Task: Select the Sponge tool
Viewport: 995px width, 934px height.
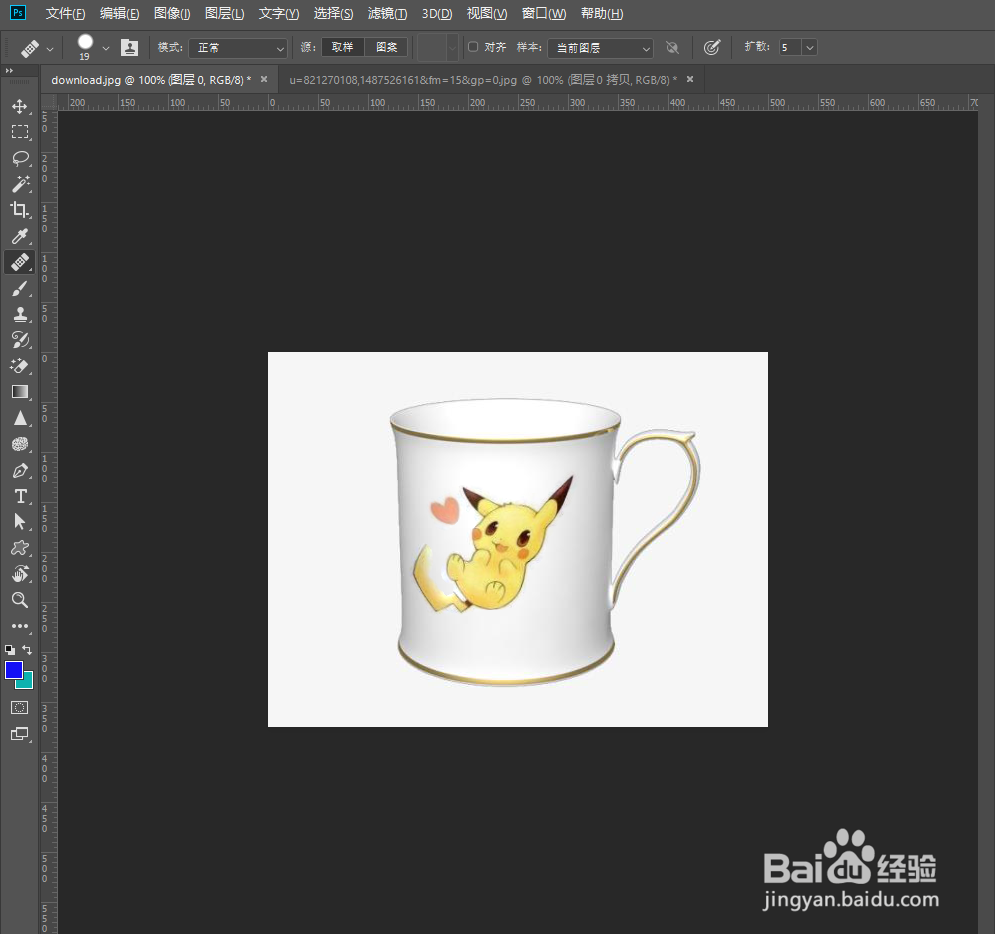Action: (x=20, y=444)
